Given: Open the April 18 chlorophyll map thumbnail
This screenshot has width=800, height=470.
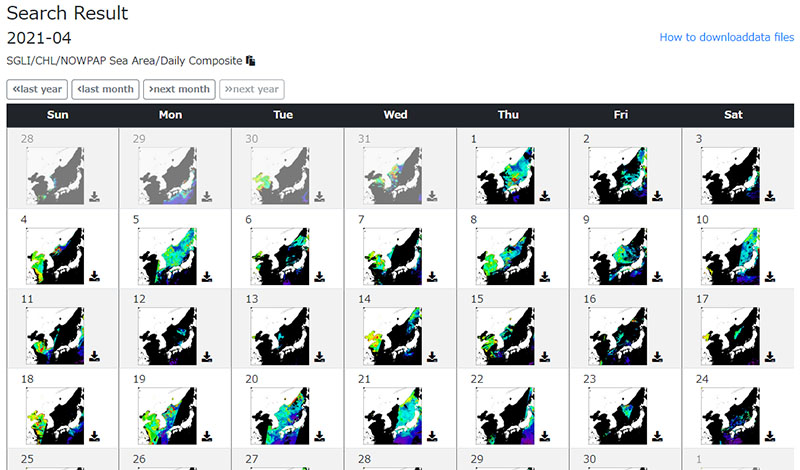Looking at the screenshot, I should [x=55, y=415].
